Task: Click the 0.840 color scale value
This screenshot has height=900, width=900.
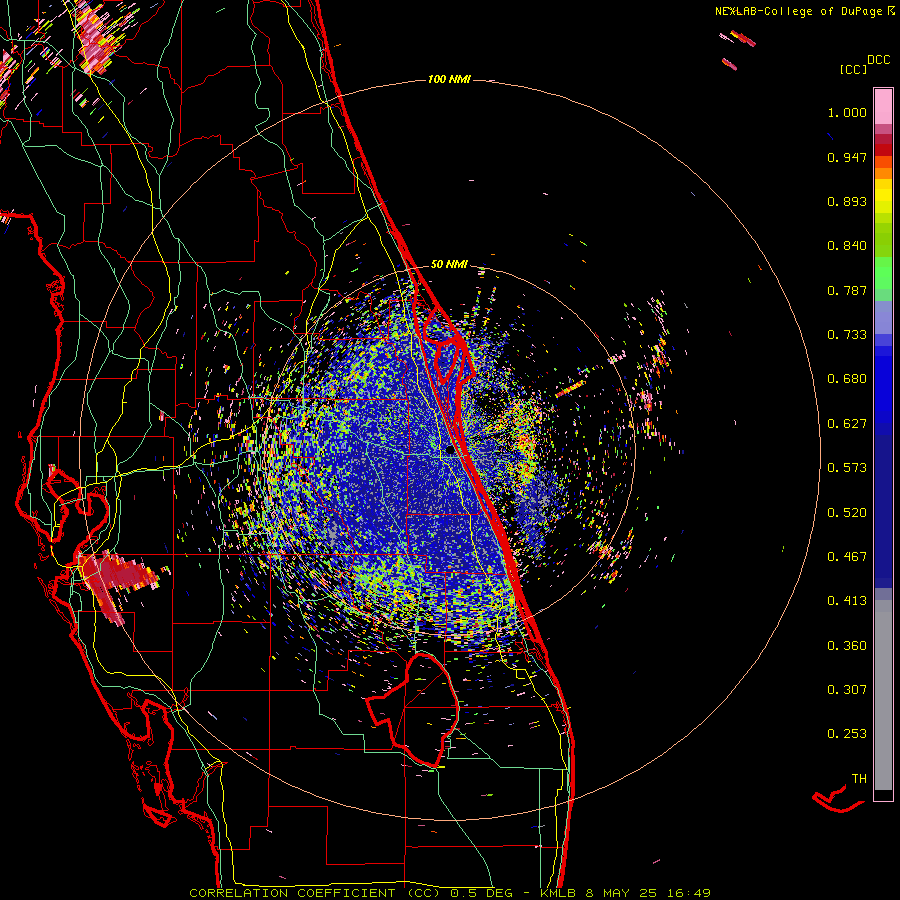Action: coord(847,246)
